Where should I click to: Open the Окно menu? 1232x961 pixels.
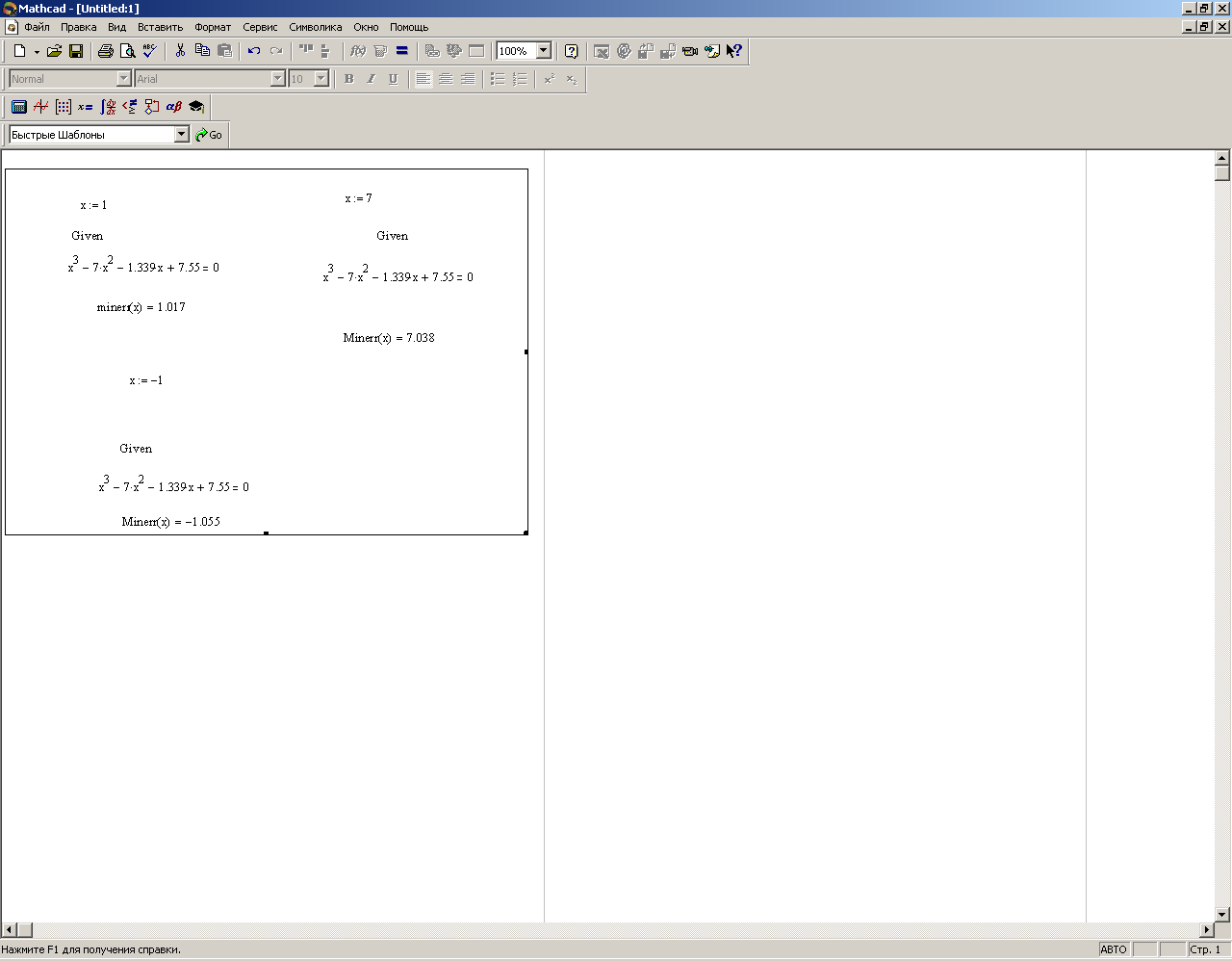coord(366,27)
